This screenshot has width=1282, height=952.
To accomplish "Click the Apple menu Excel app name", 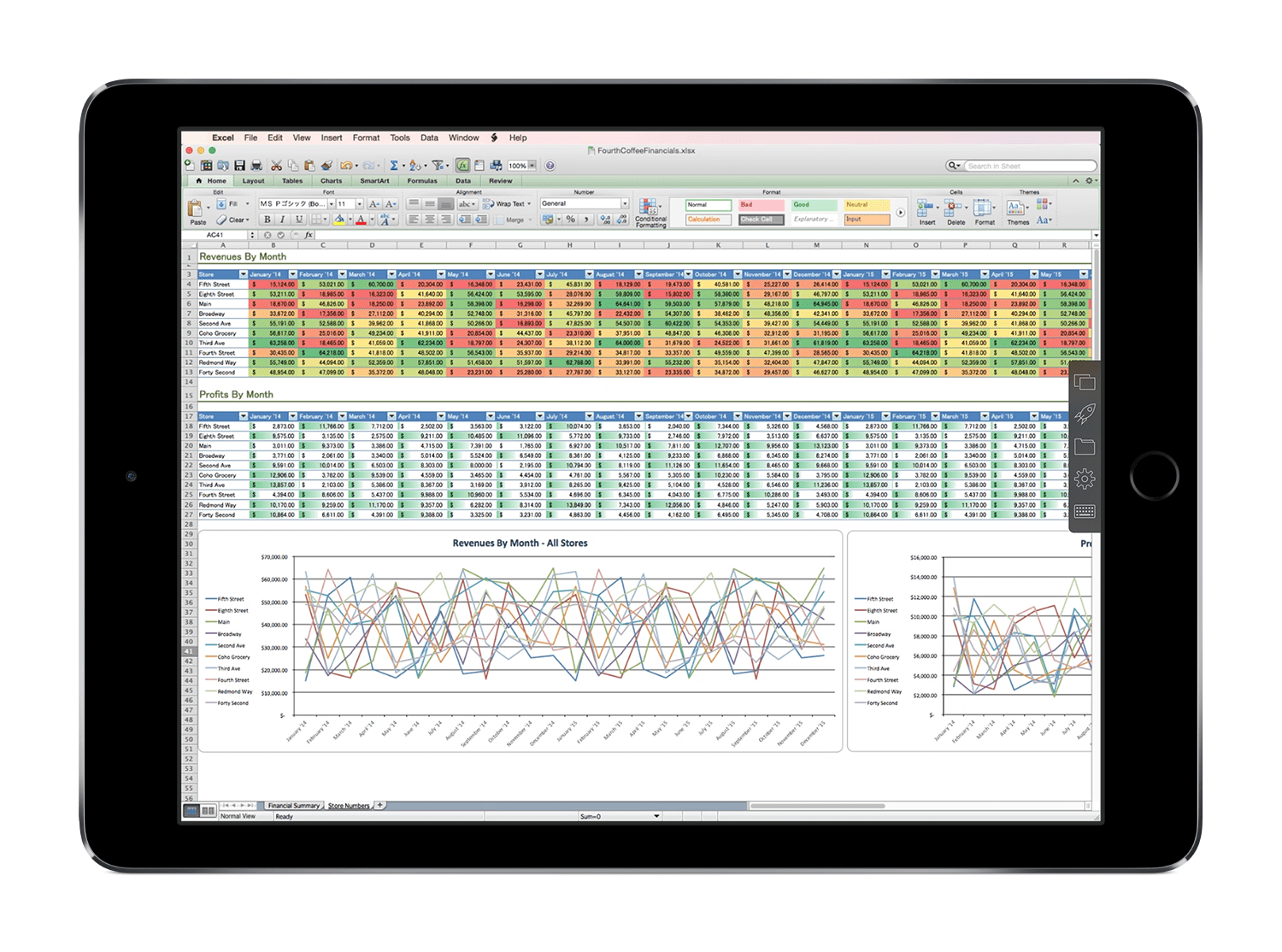I will 223,138.
